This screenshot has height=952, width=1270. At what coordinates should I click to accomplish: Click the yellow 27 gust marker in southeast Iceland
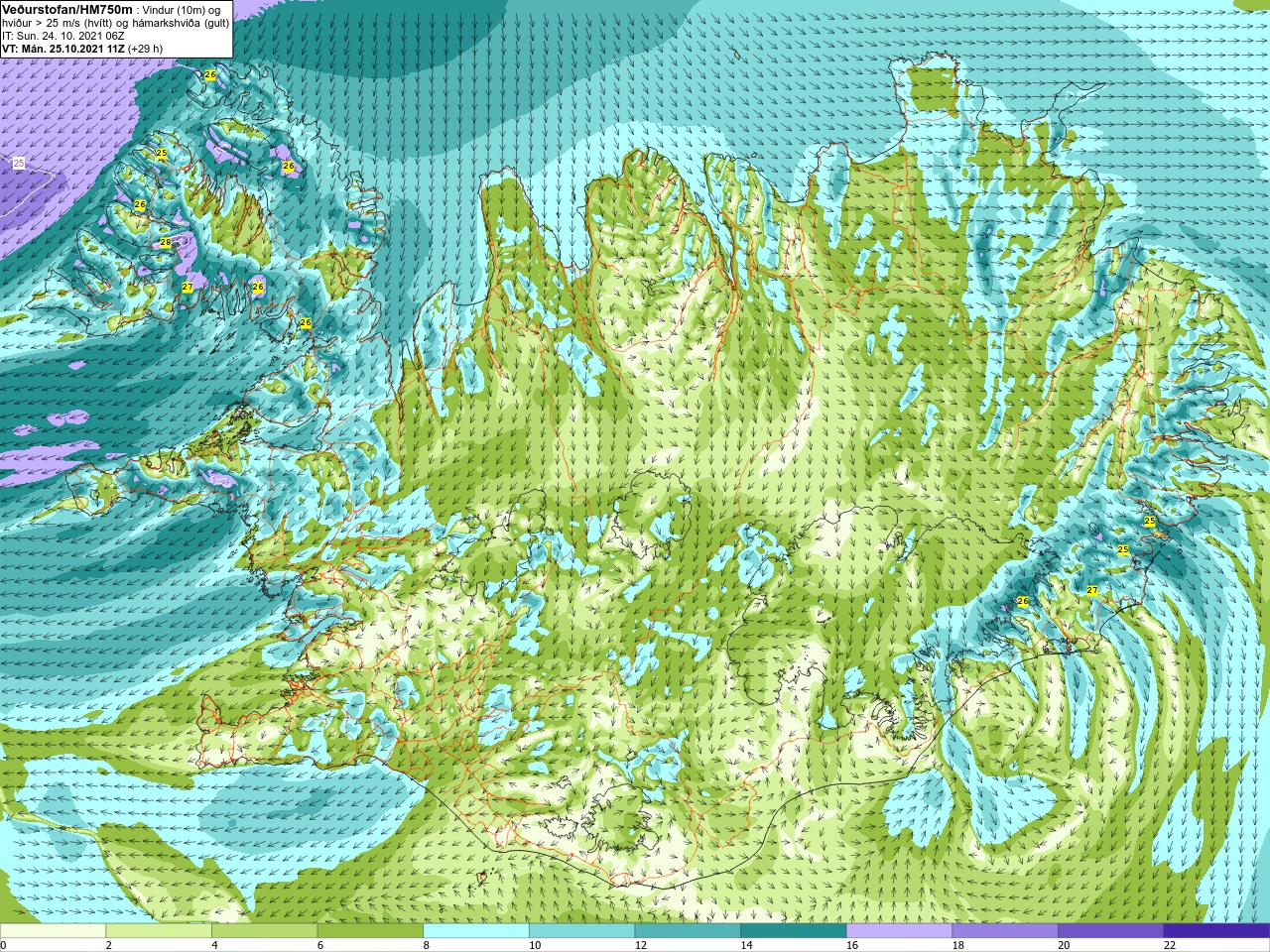[1092, 590]
